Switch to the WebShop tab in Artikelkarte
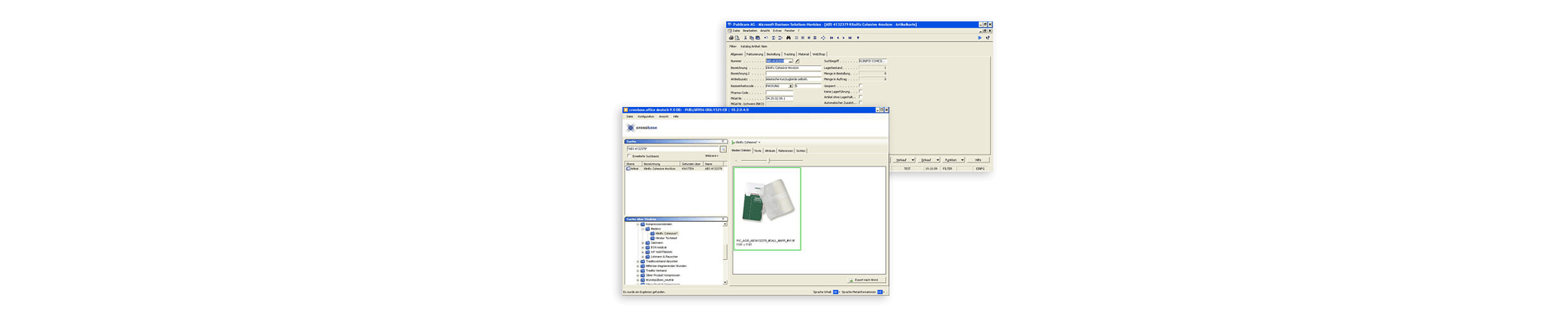The width and height of the screenshot is (1568, 317). (x=819, y=54)
